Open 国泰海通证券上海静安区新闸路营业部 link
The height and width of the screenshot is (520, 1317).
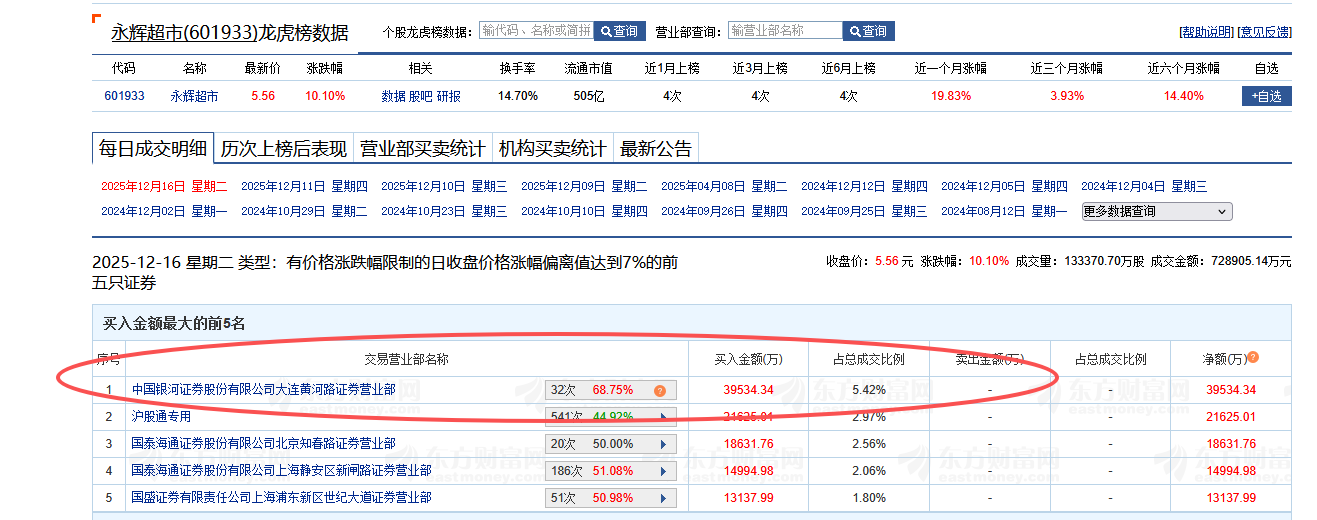[x=281, y=471]
